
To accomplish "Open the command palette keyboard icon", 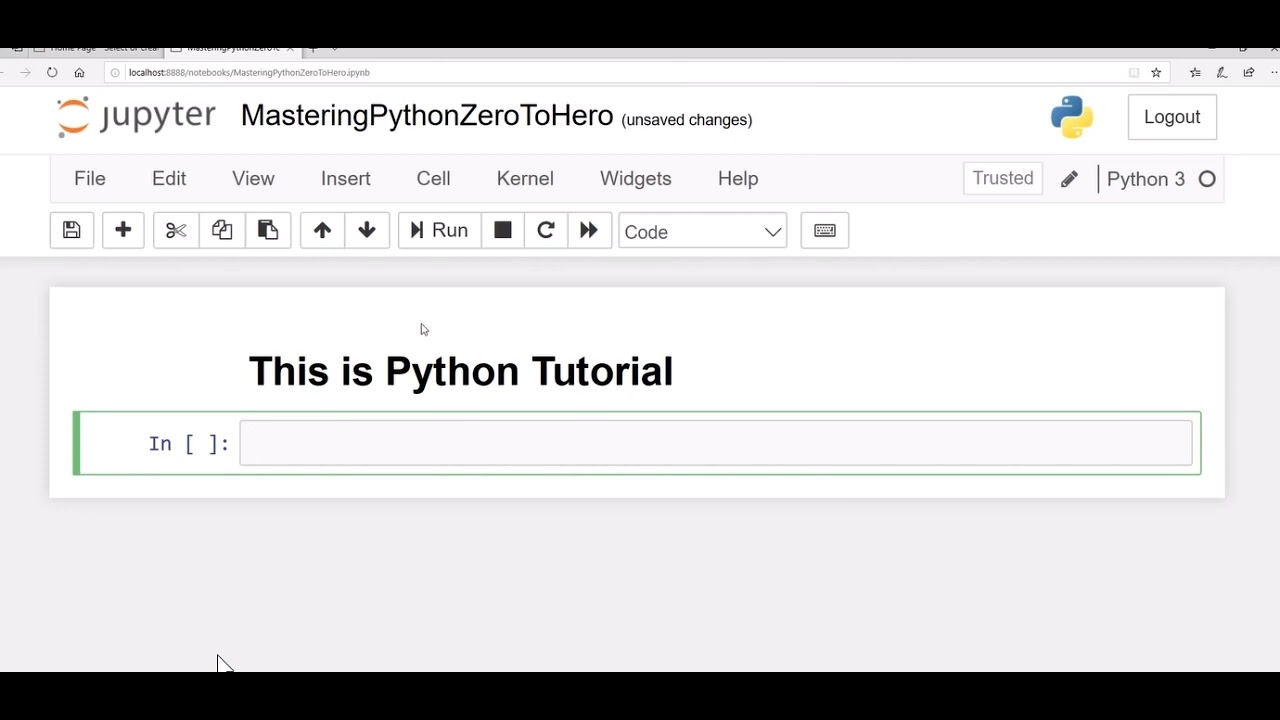I will click(825, 231).
